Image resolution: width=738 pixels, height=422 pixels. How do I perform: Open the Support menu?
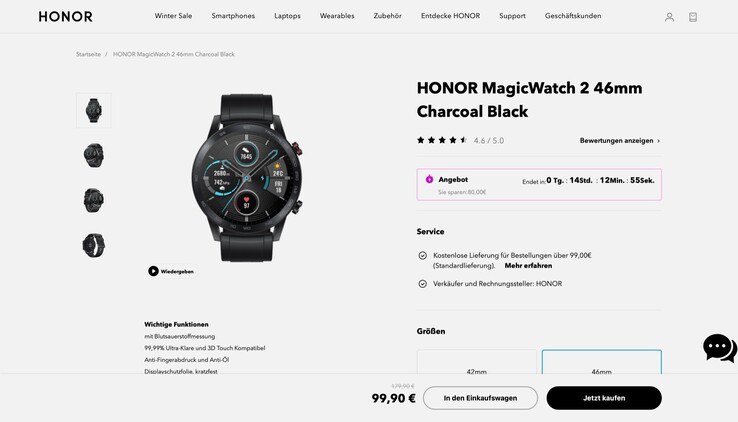pyautogui.click(x=512, y=16)
